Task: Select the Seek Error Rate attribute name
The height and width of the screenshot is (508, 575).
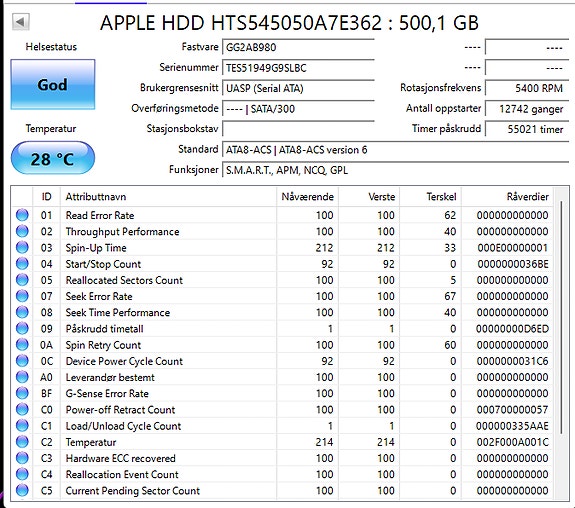Action: [99, 296]
